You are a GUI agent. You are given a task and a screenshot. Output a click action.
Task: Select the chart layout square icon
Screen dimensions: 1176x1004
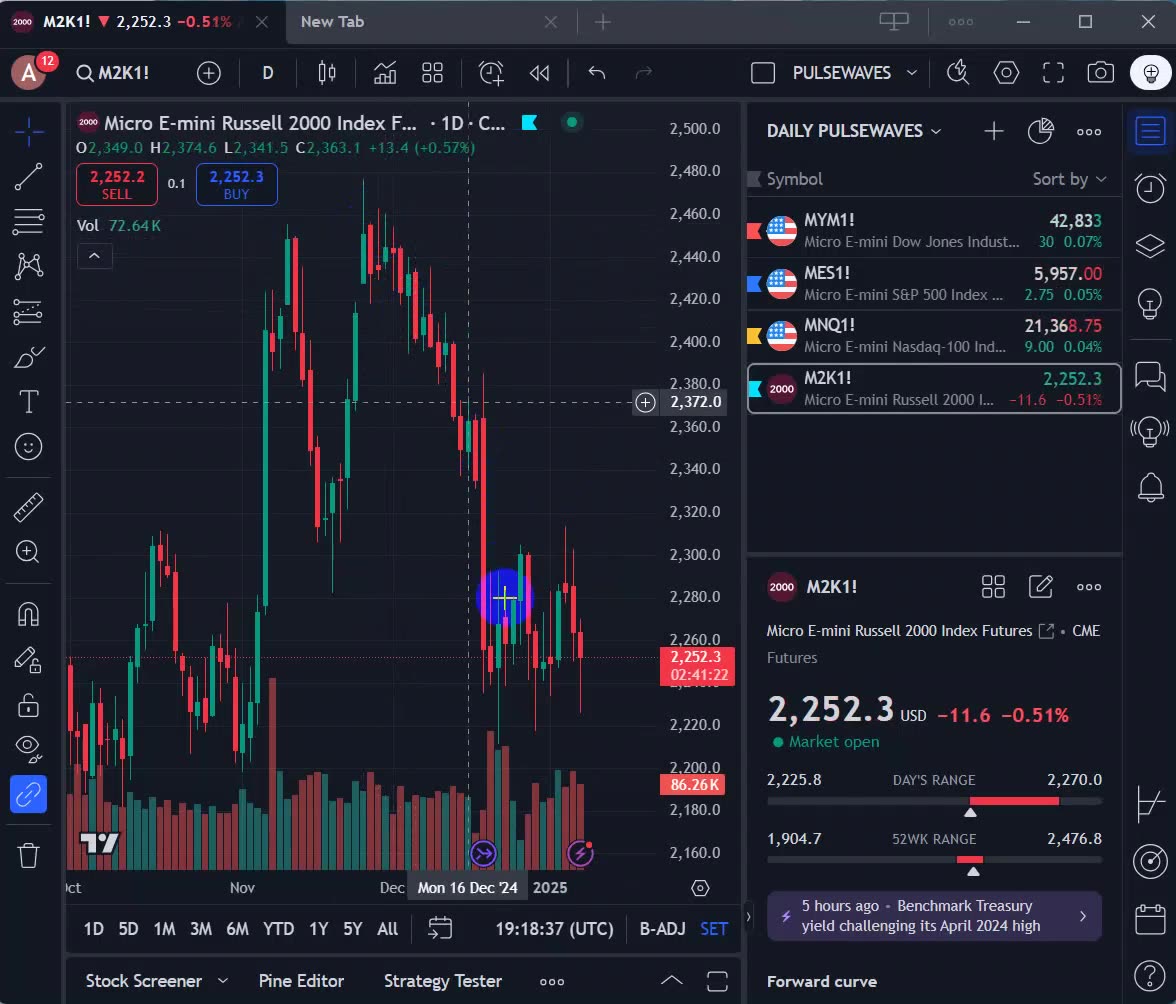(x=763, y=73)
